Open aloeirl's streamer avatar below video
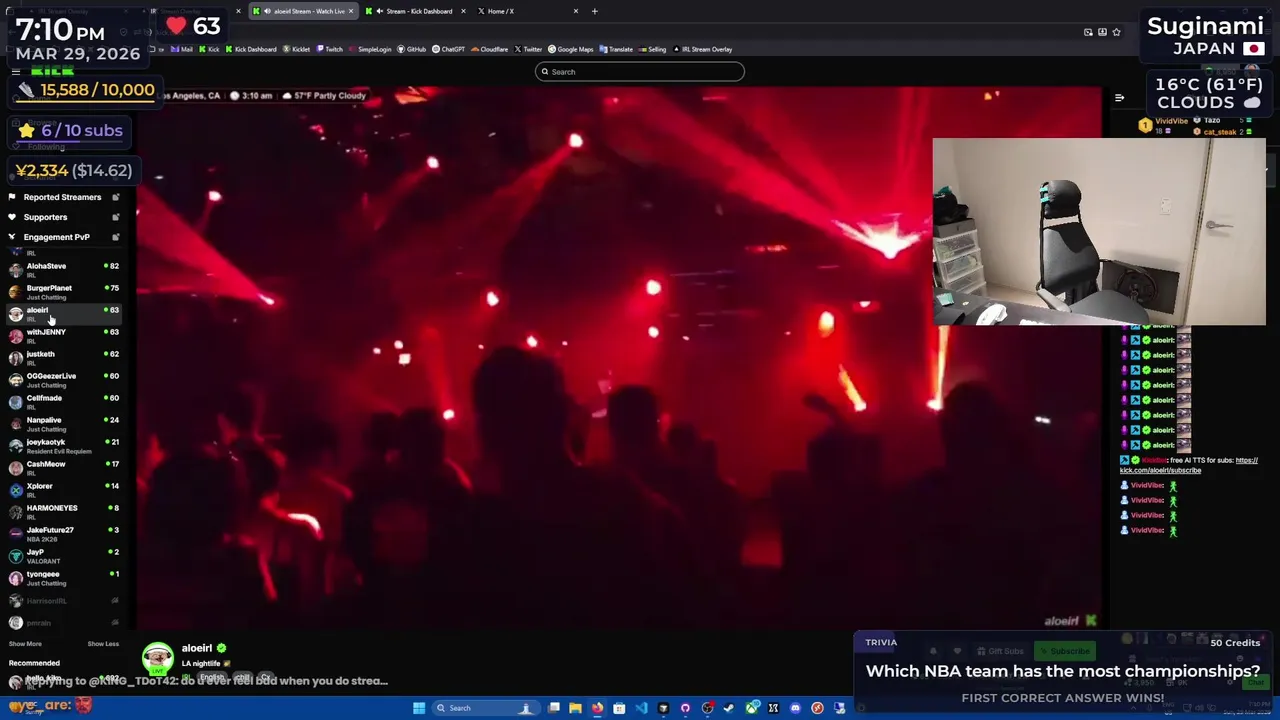 [157, 658]
